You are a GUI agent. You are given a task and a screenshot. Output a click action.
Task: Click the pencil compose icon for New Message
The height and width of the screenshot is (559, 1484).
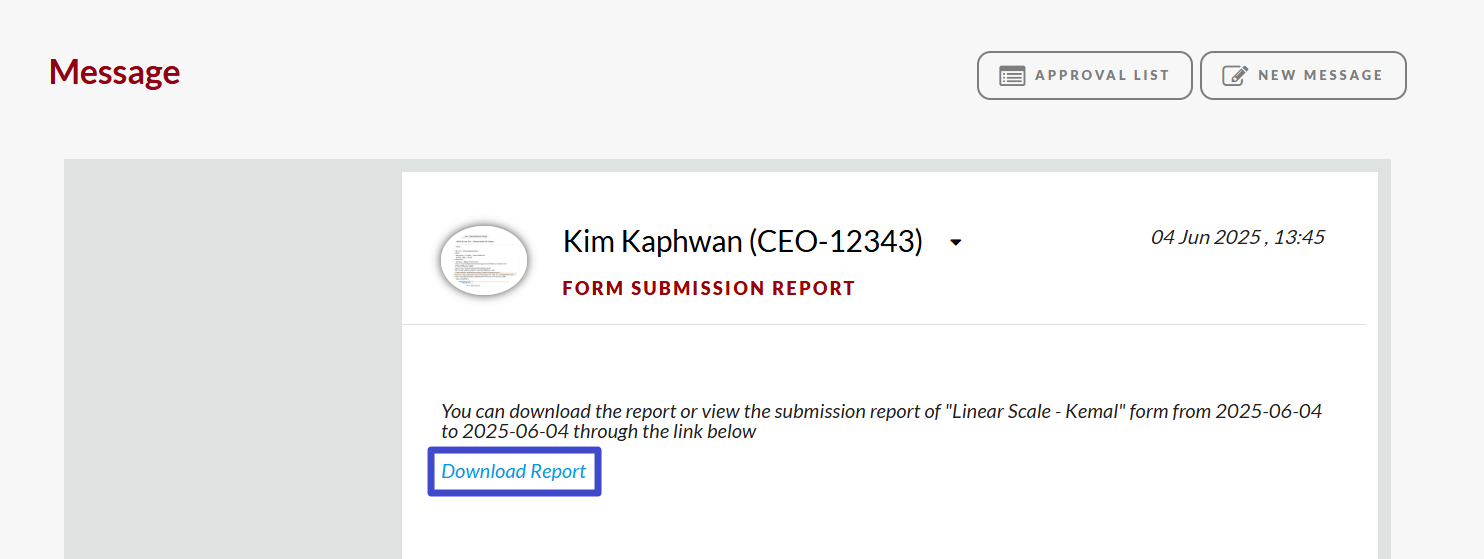pyautogui.click(x=1235, y=76)
